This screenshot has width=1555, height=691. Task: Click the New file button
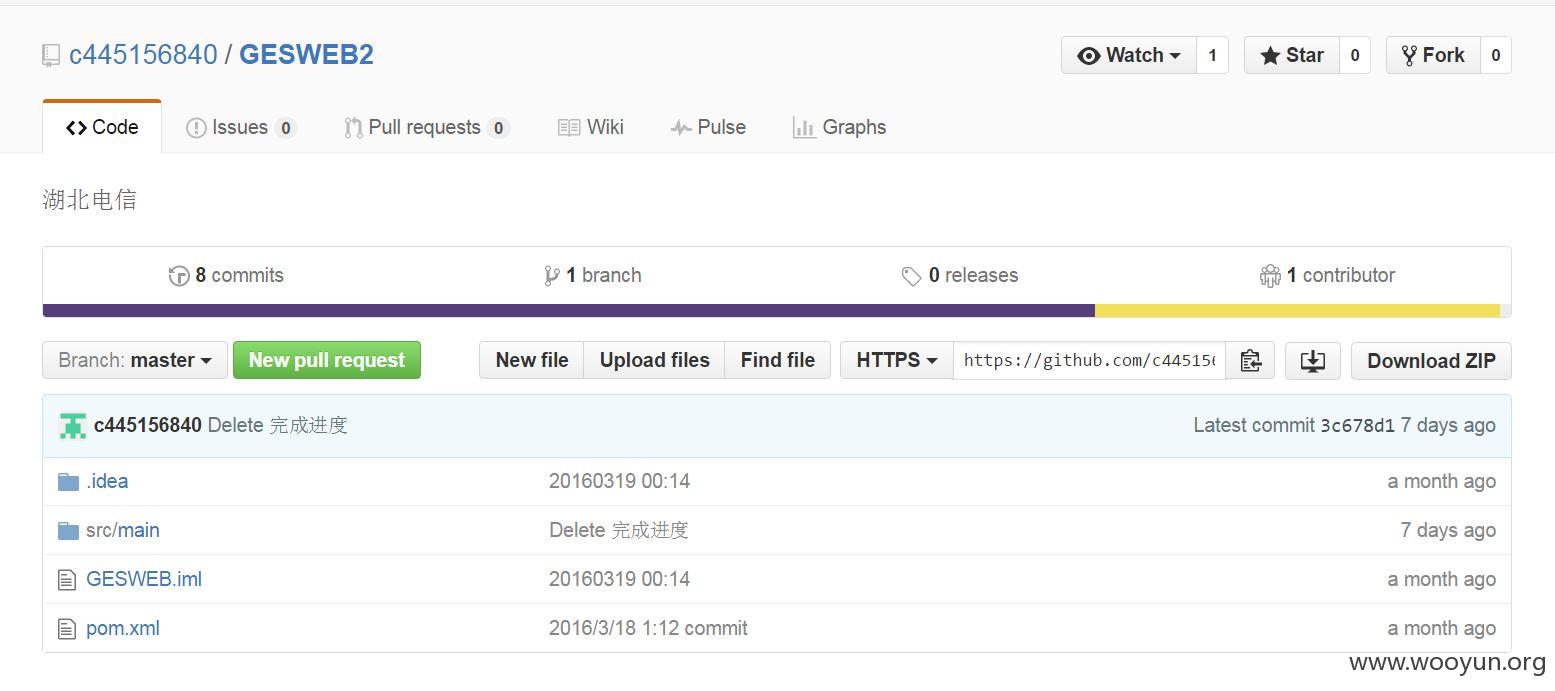pos(532,361)
